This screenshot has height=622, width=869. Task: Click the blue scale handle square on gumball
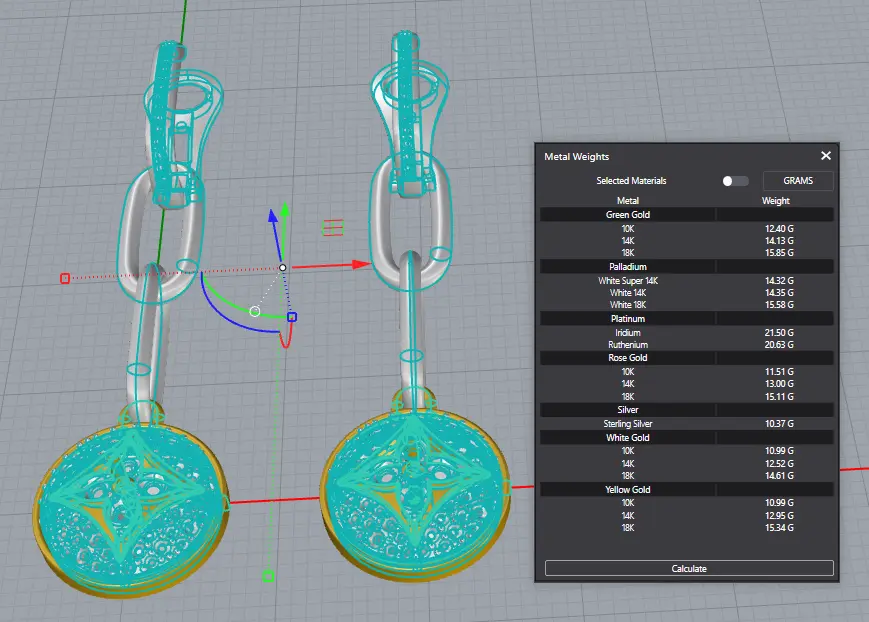[x=292, y=317]
